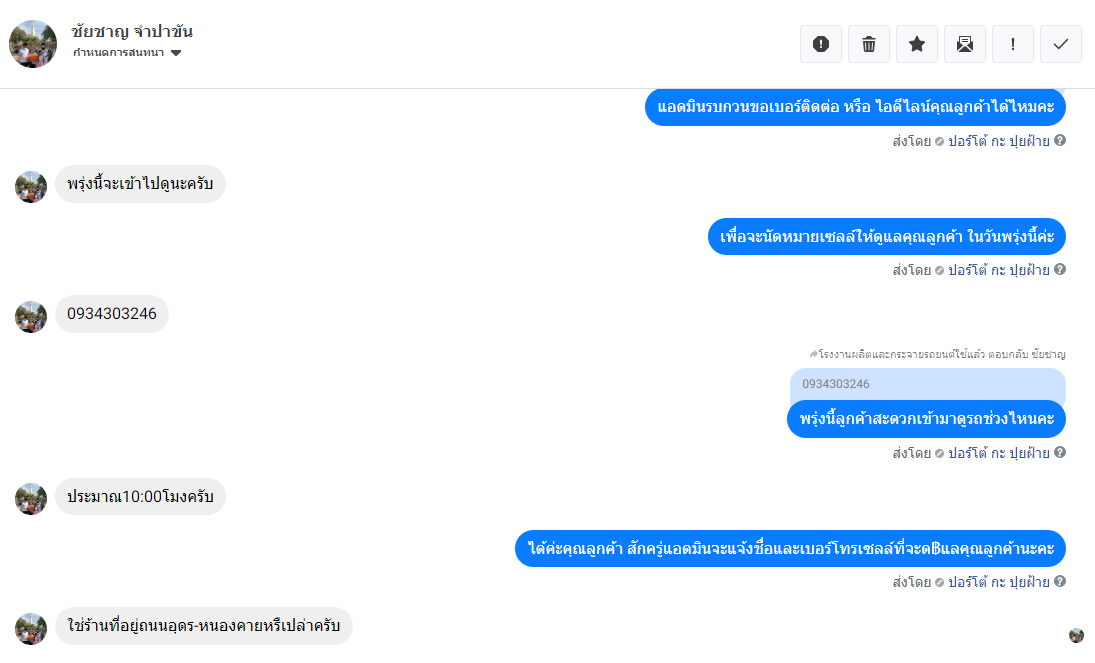Click the small seen-by avatar at bottom right
The image size is (1095, 663).
(x=1076, y=635)
